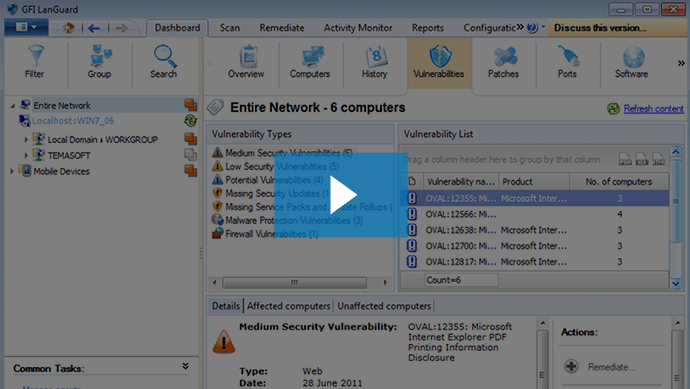The width and height of the screenshot is (690, 389).
Task: Show more tabs via double chevron
Action: click(x=520, y=27)
